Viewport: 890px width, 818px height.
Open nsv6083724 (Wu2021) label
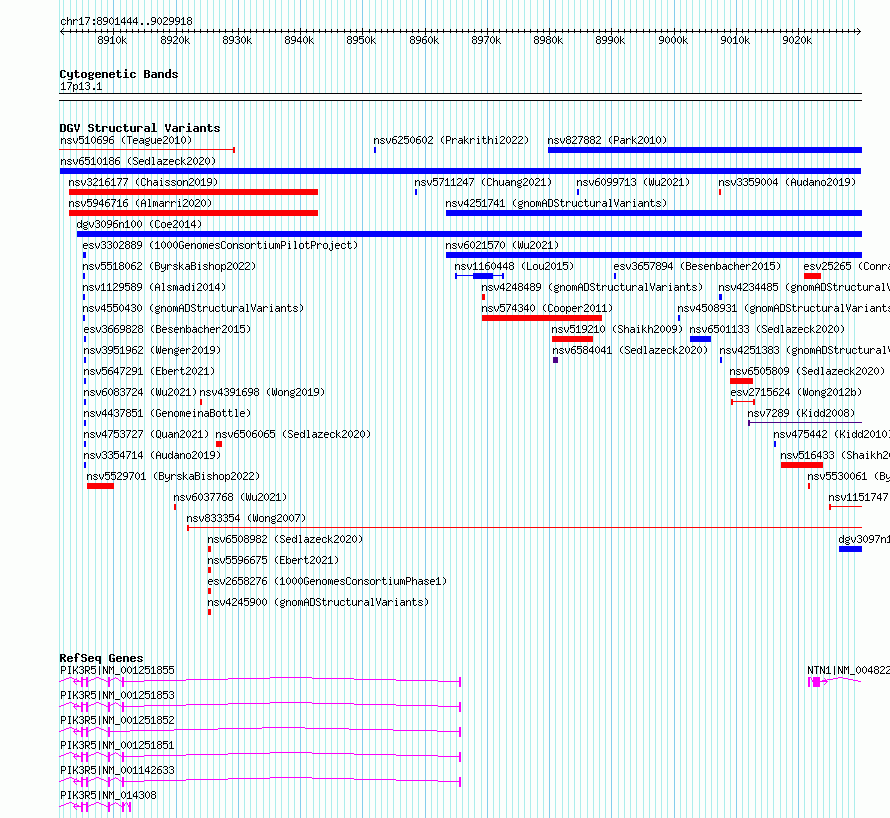[140, 392]
